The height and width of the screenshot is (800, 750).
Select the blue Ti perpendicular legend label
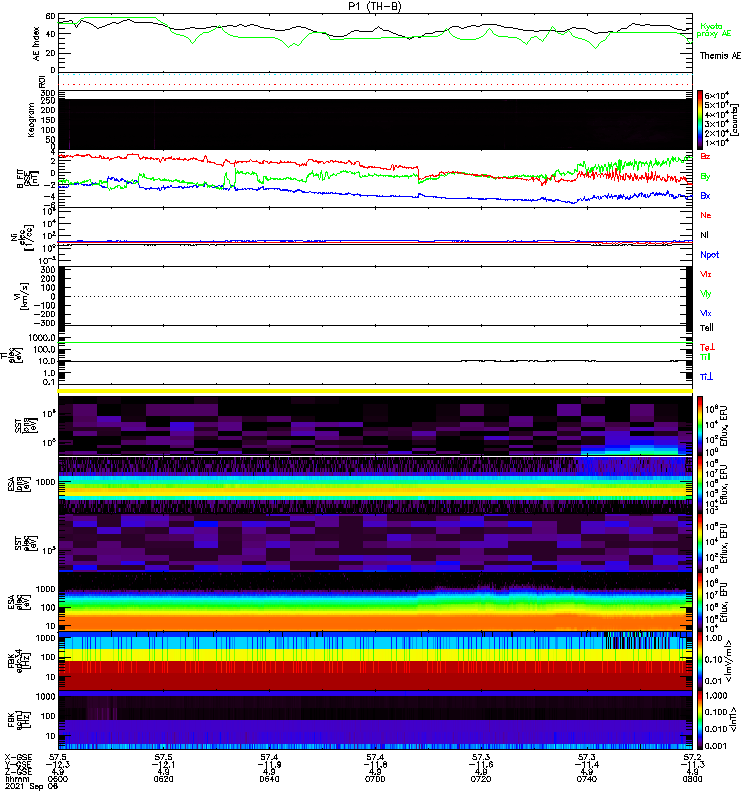[706, 377]
